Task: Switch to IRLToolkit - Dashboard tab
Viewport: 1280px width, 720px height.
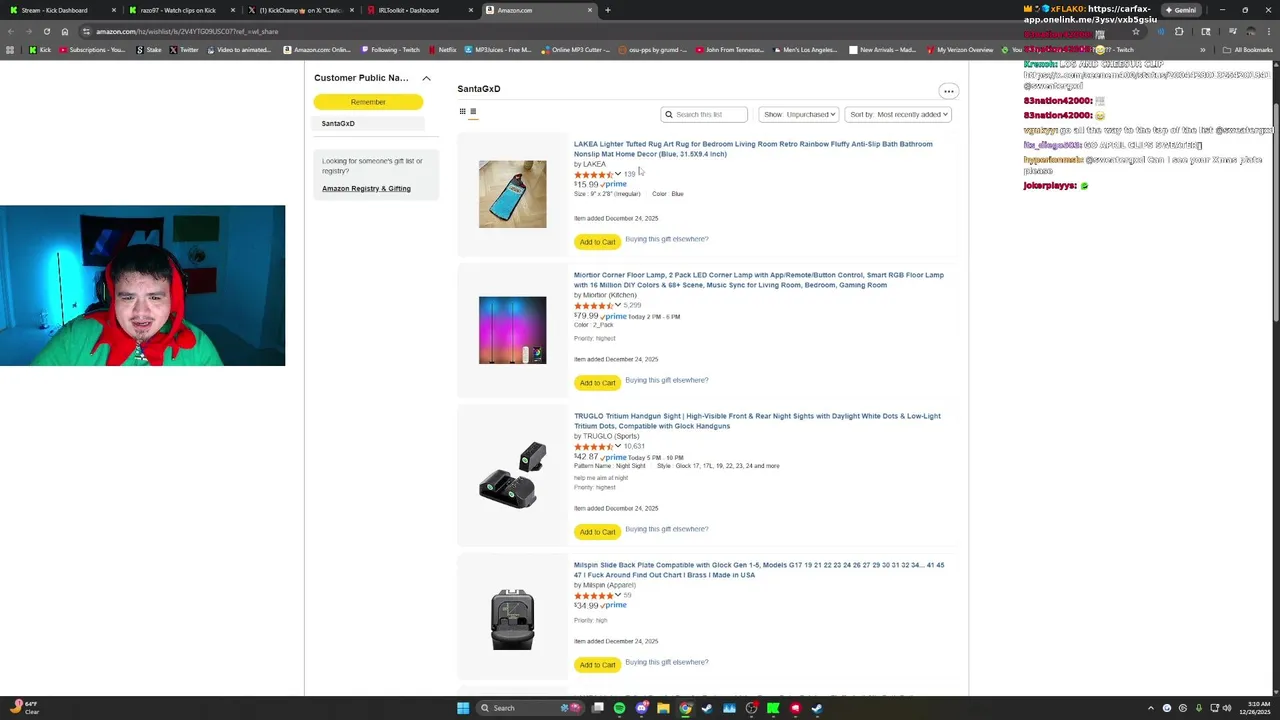Action: 418,10
